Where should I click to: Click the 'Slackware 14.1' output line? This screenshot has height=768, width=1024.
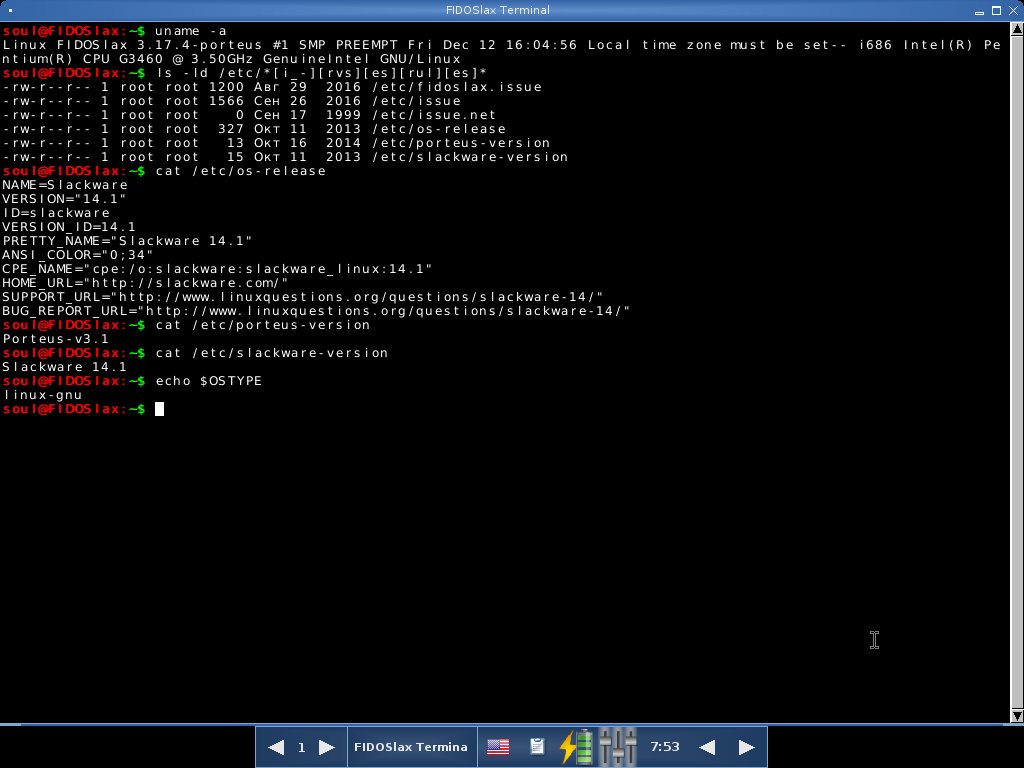(x=65, y=367)
